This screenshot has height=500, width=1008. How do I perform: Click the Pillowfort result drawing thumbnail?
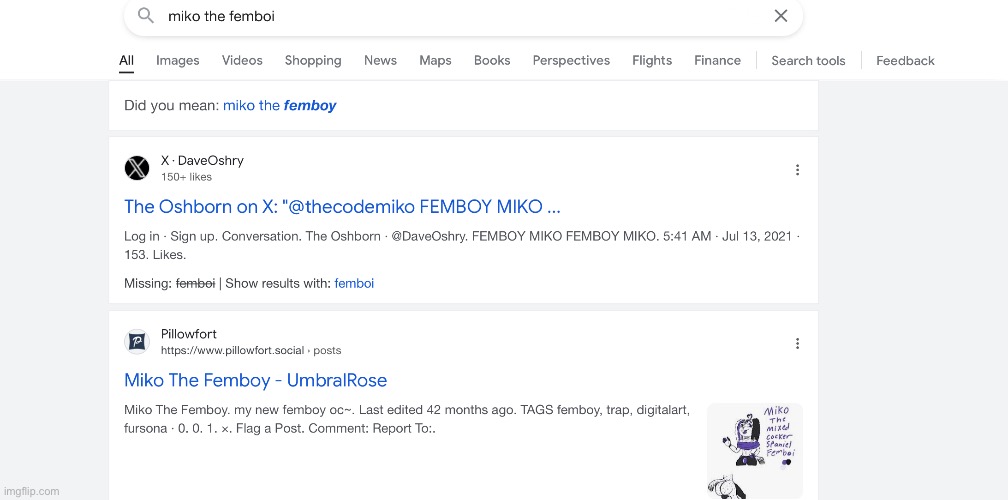click(754, 450)
